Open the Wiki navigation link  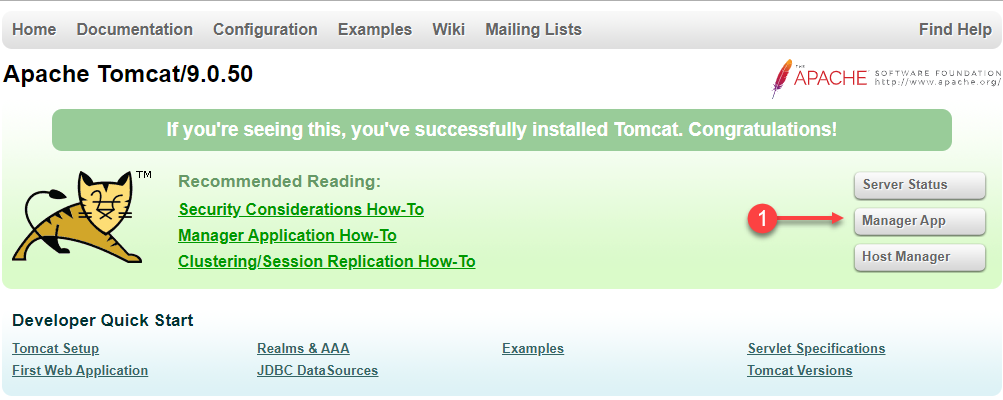coord(448,29)
